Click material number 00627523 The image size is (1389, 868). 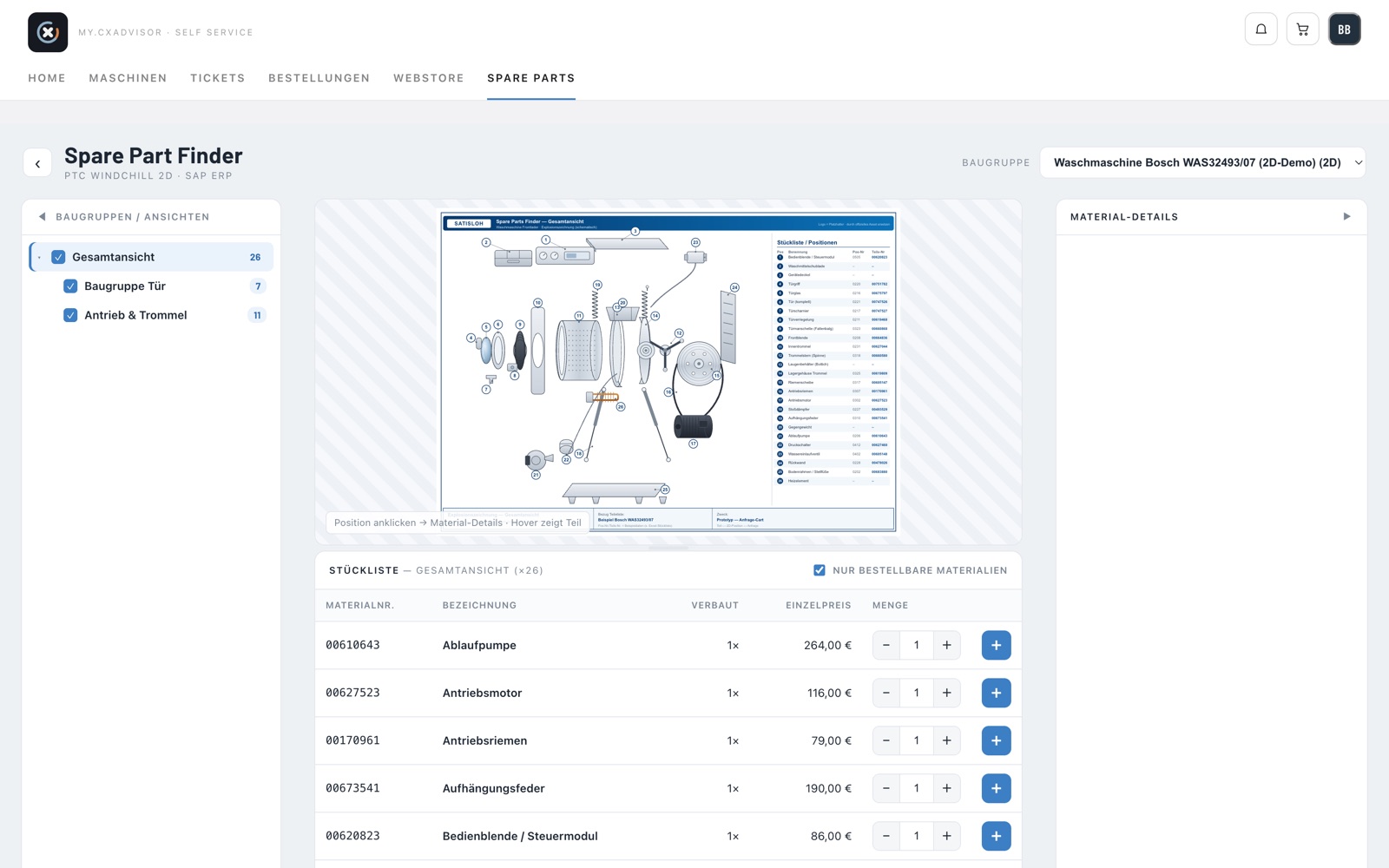tap(352, 693)
